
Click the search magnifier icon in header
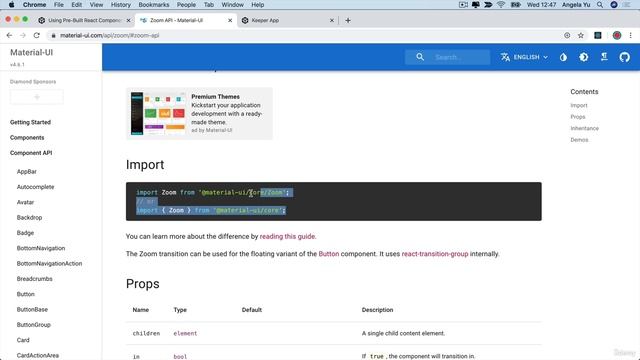[x=420, y=57]
